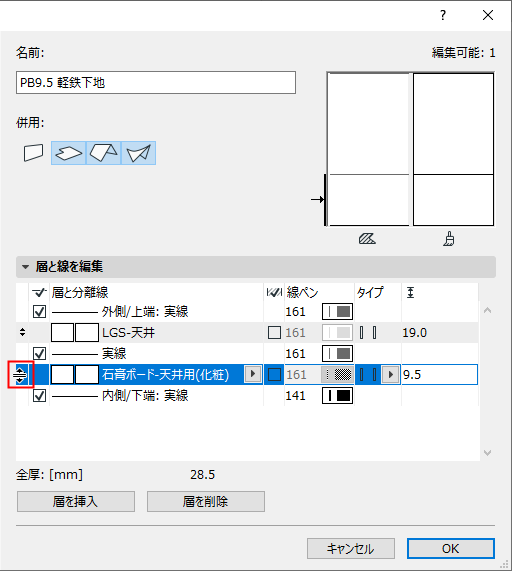Viewport: 512px width, 571px height.
Task: Click pen swatch of middle 実線 row
Action: point(338,354)
